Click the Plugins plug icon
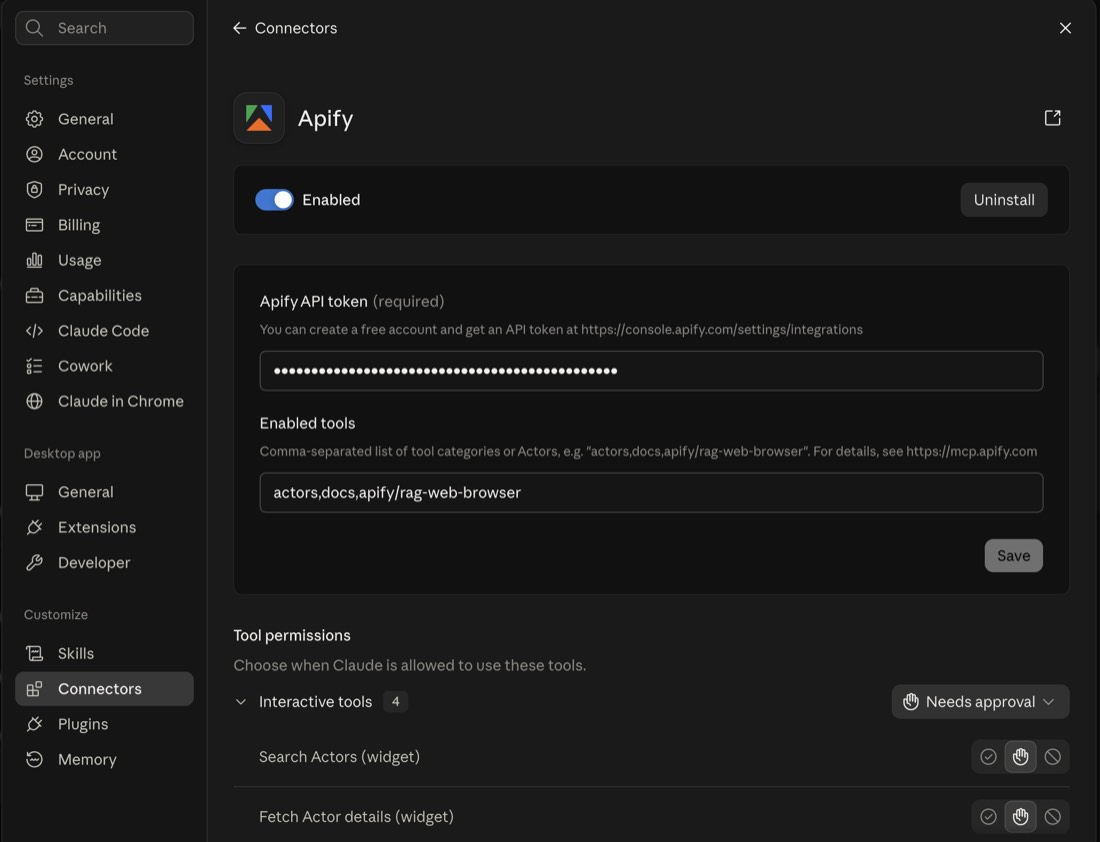This screenshot has width=1100, height=842. tap(34, 724)
